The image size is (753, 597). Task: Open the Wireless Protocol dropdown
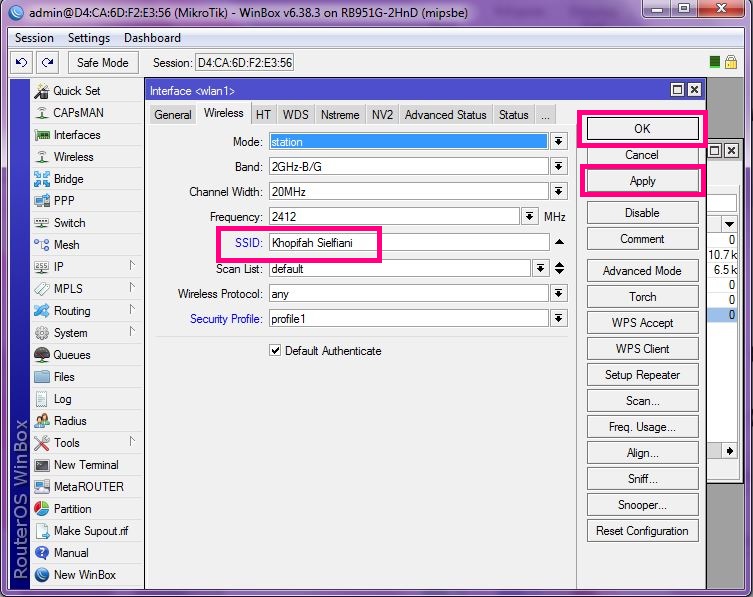pyautogui.click(x=559, y=293)
